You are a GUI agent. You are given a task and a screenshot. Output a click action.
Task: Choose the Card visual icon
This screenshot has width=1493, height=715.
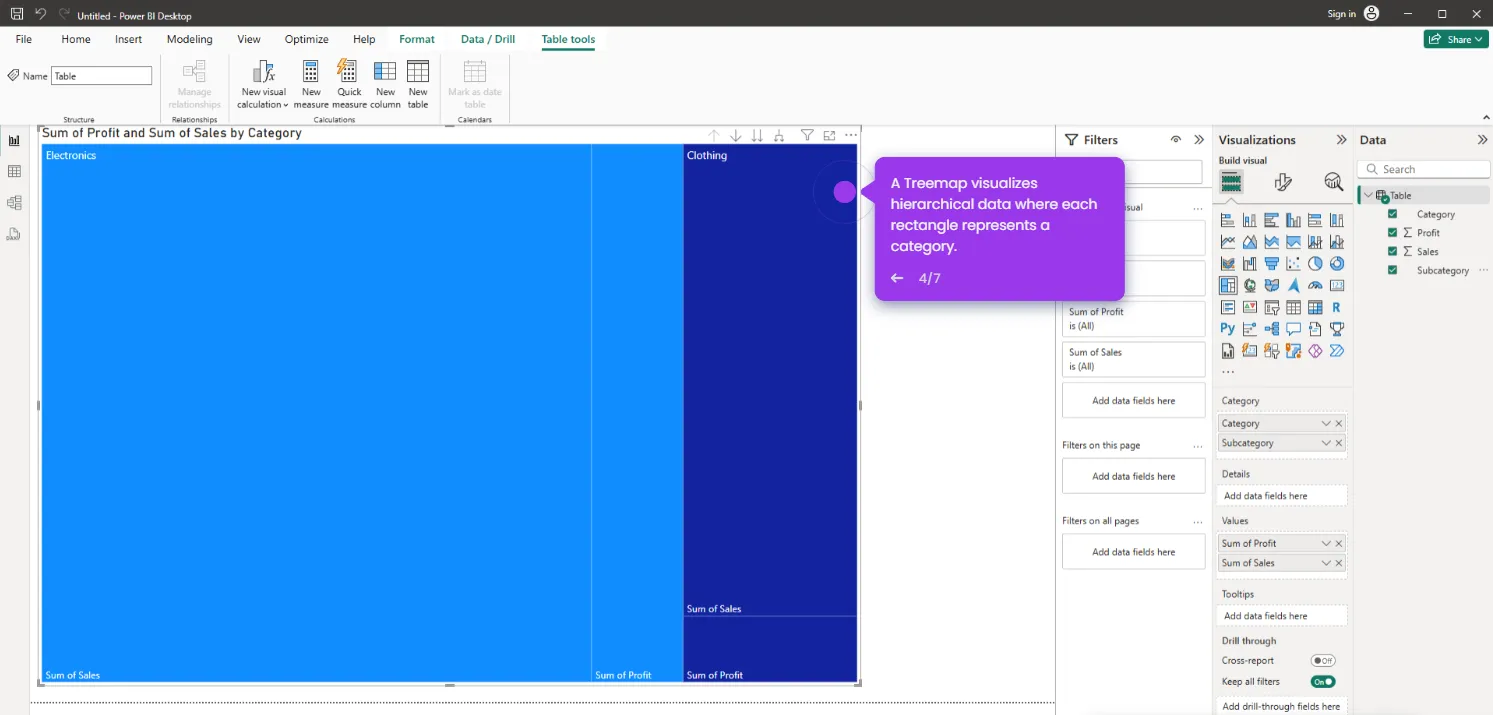(1337, 286)
